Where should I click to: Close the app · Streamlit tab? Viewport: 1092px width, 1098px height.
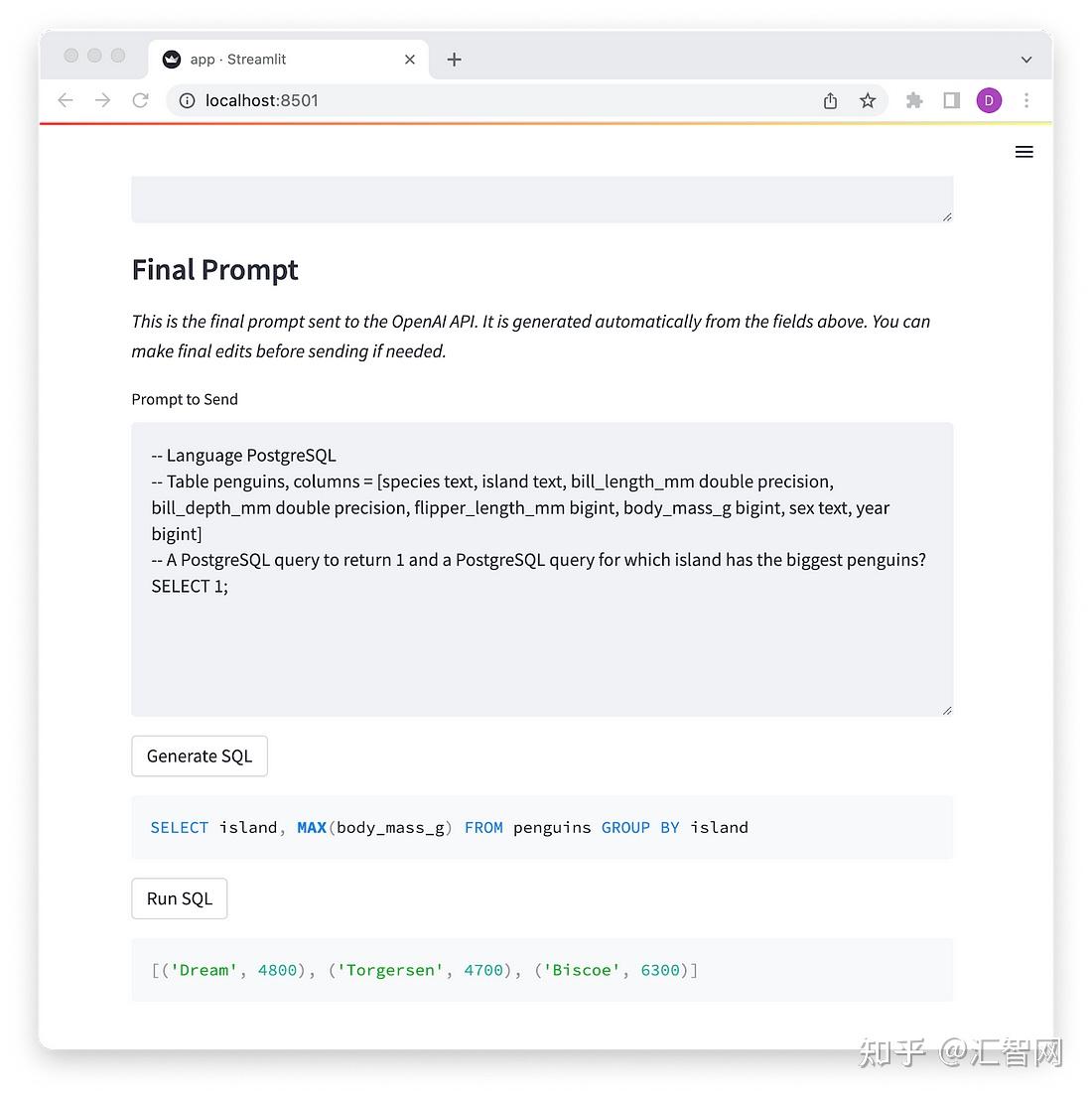410,60
